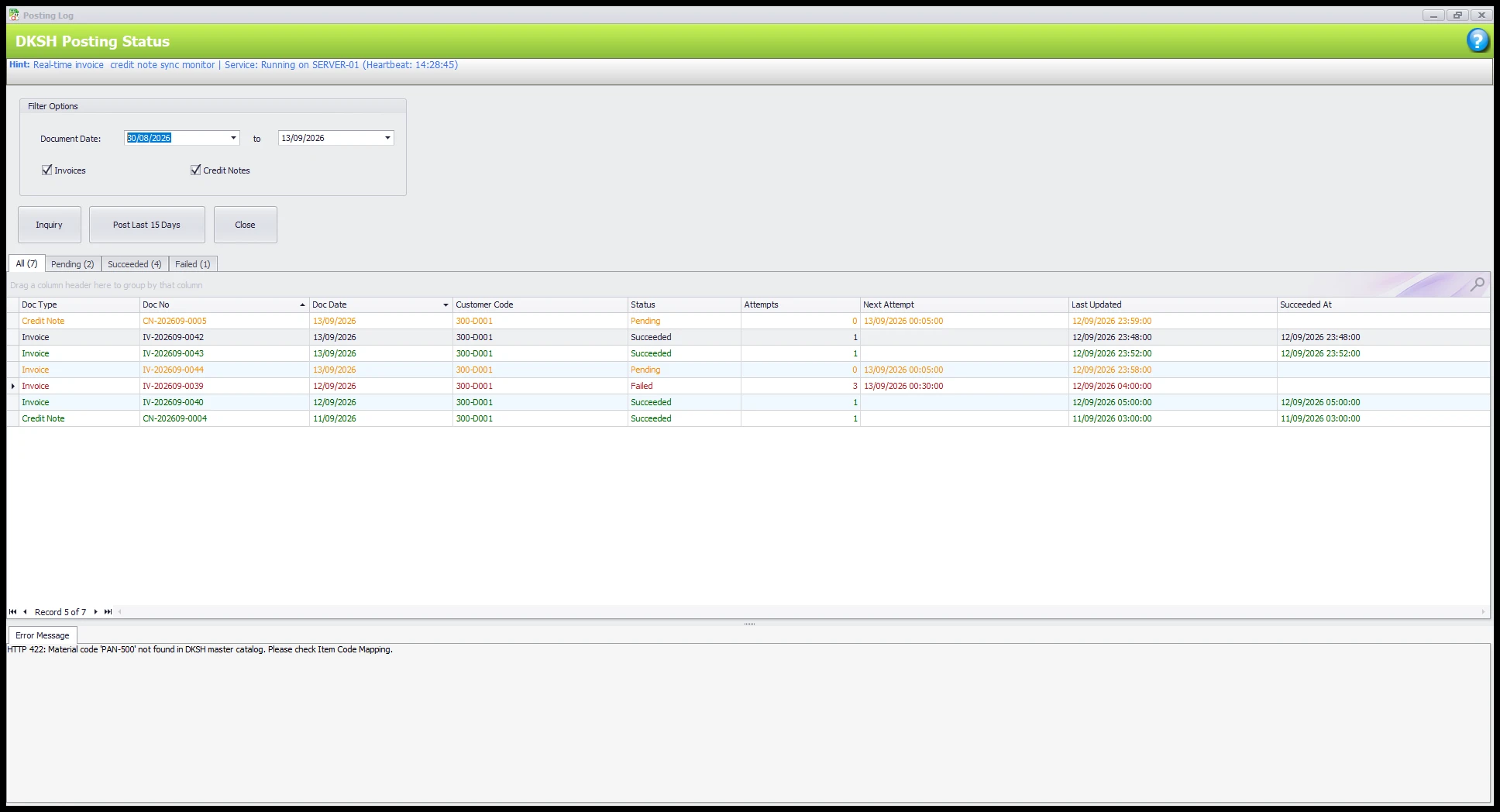The image size is (1500, 812).
Task: Switch to the All (7) tab
Action: [26, 263]
